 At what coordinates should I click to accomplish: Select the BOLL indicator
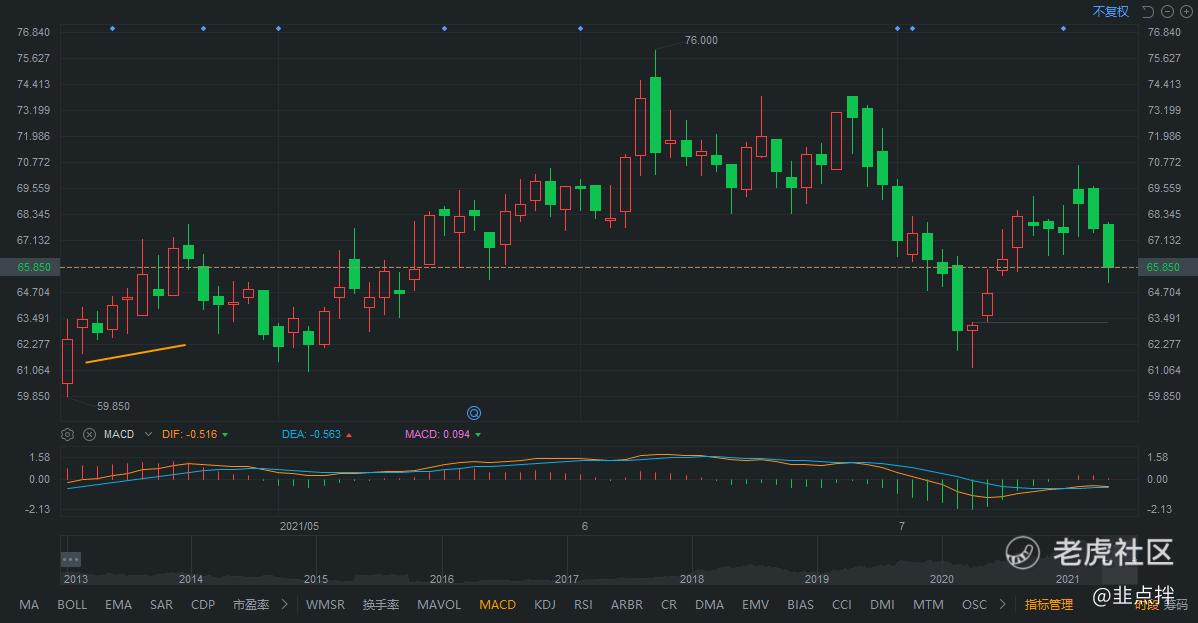pos(72,605)
